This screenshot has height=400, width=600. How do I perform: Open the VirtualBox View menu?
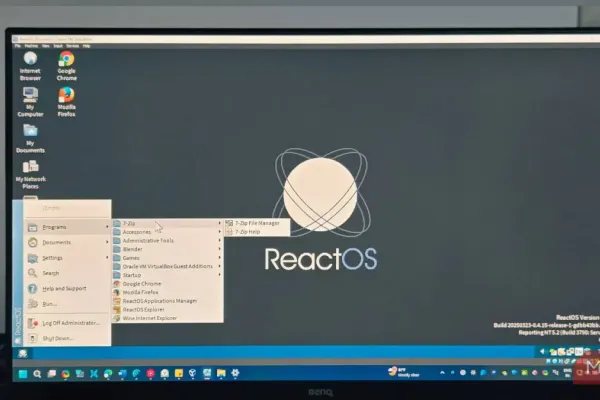tap(46, 46)
